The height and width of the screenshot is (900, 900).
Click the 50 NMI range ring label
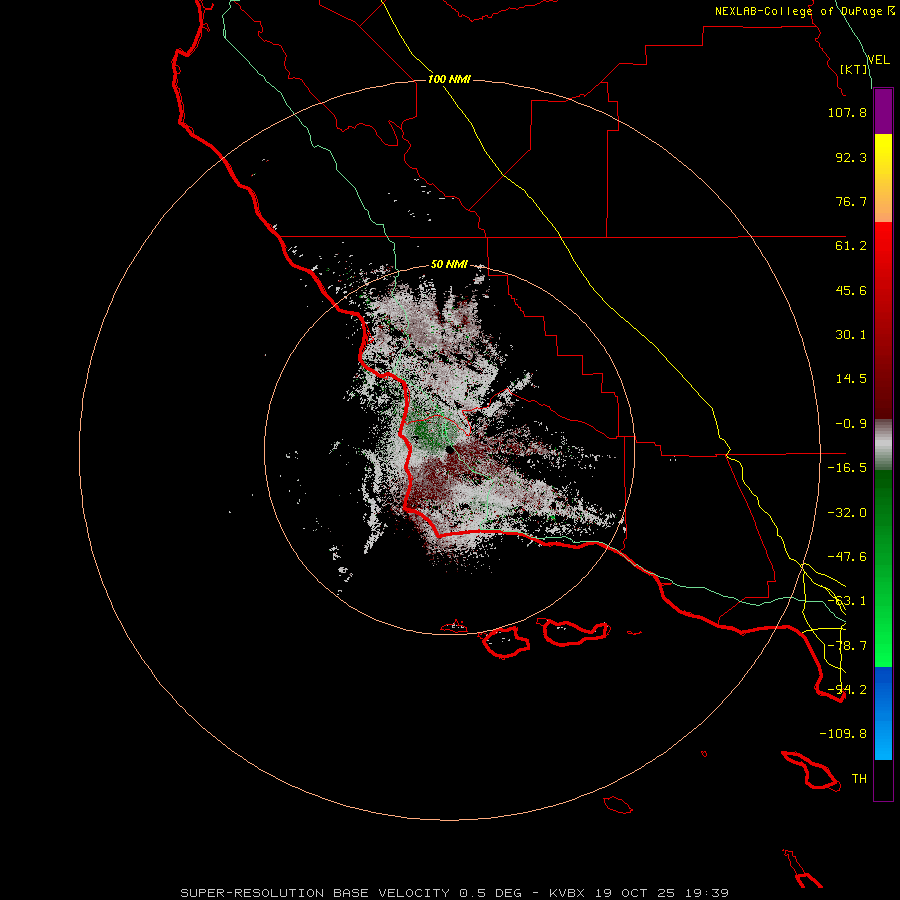tap(449, 265)
